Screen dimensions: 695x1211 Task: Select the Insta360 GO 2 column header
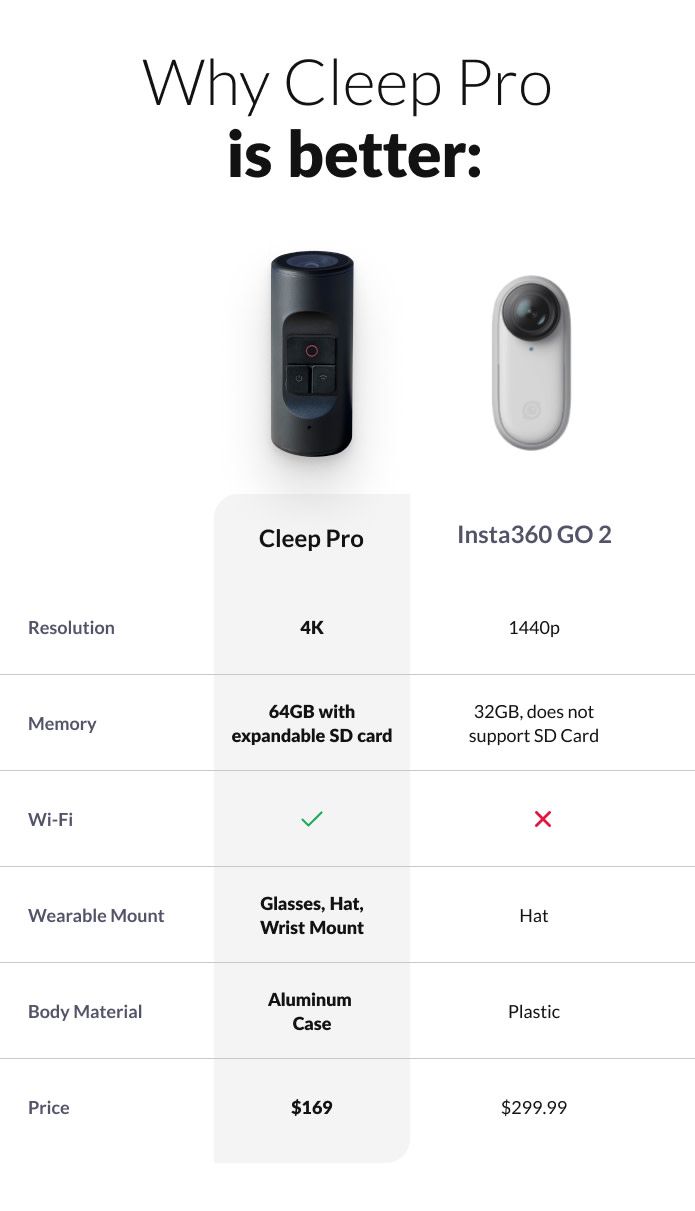[x=534, y=534]
